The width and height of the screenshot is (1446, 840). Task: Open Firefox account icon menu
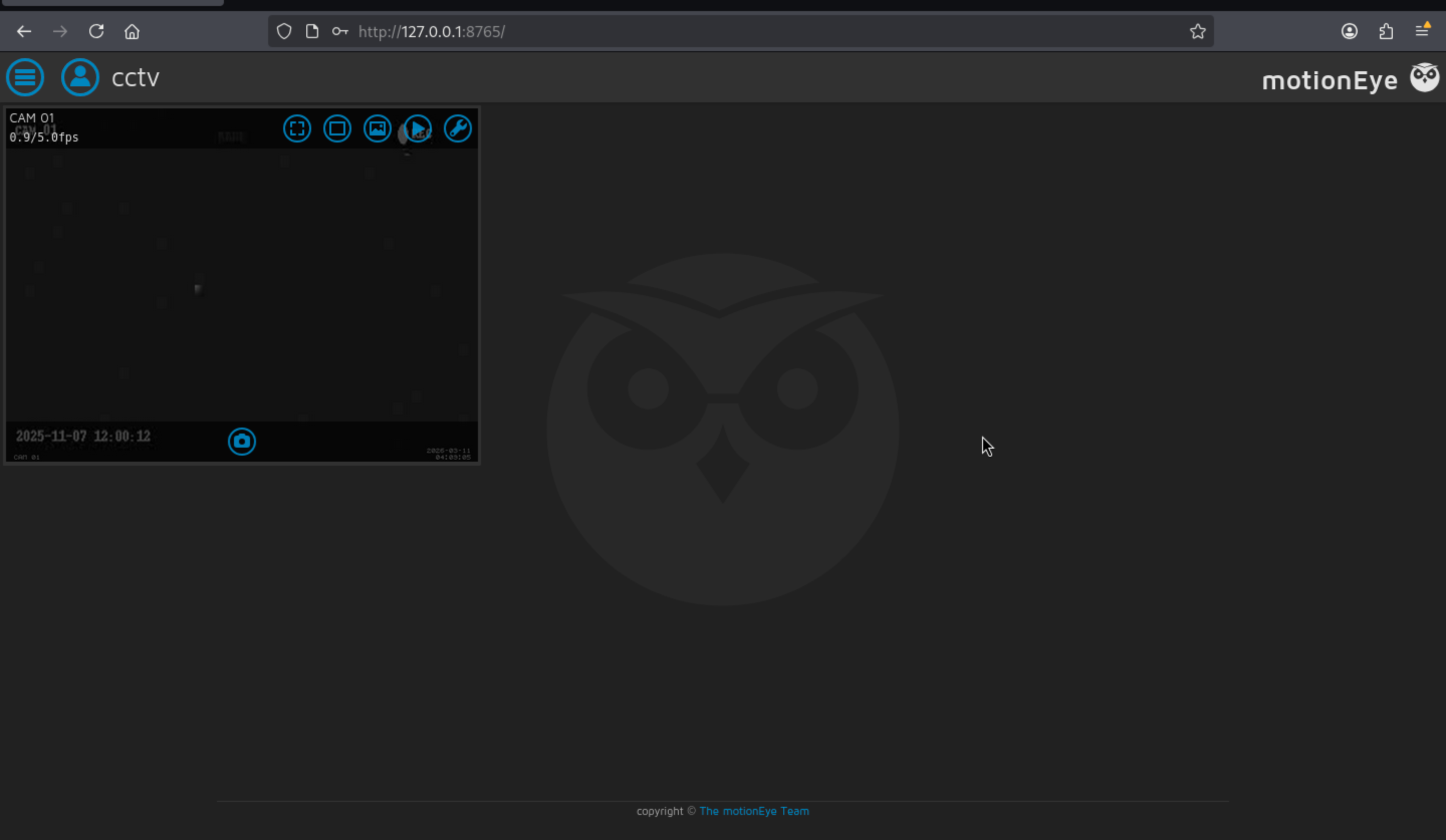(x=1349, y=32)
